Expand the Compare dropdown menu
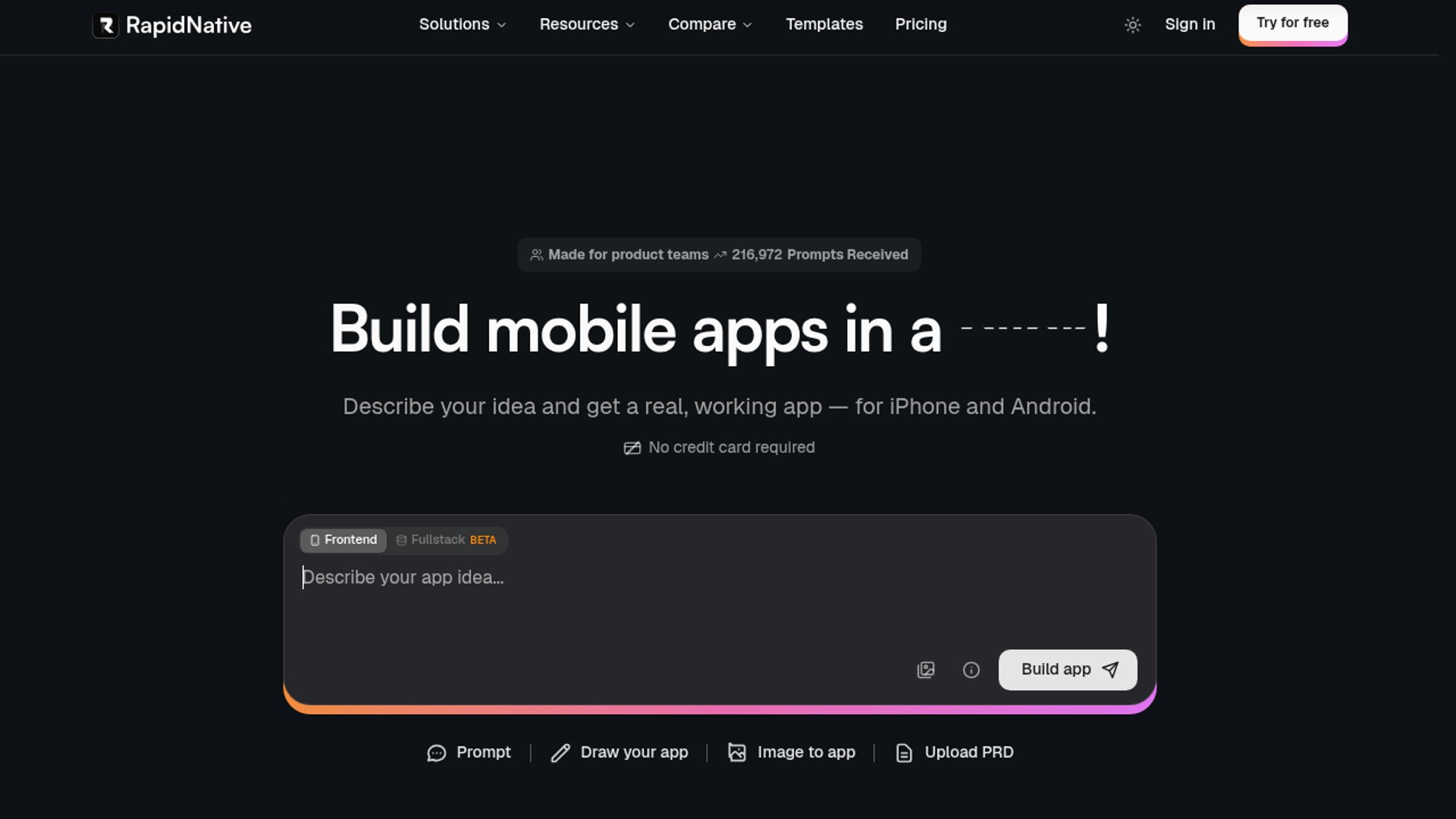1456x819 pixels. click(710, 24)
